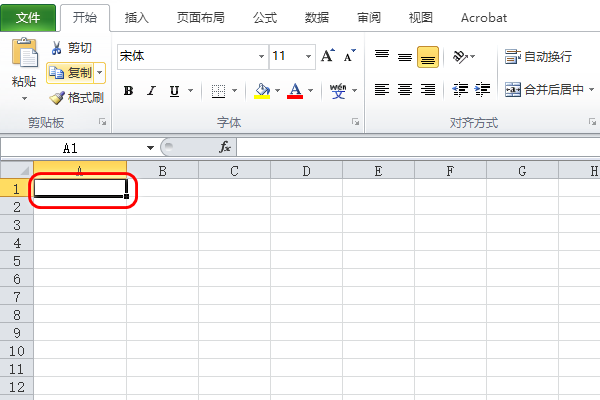This screenshot has width=600, height=400.
Task: Select top vertical alignment
Action: 382,56
